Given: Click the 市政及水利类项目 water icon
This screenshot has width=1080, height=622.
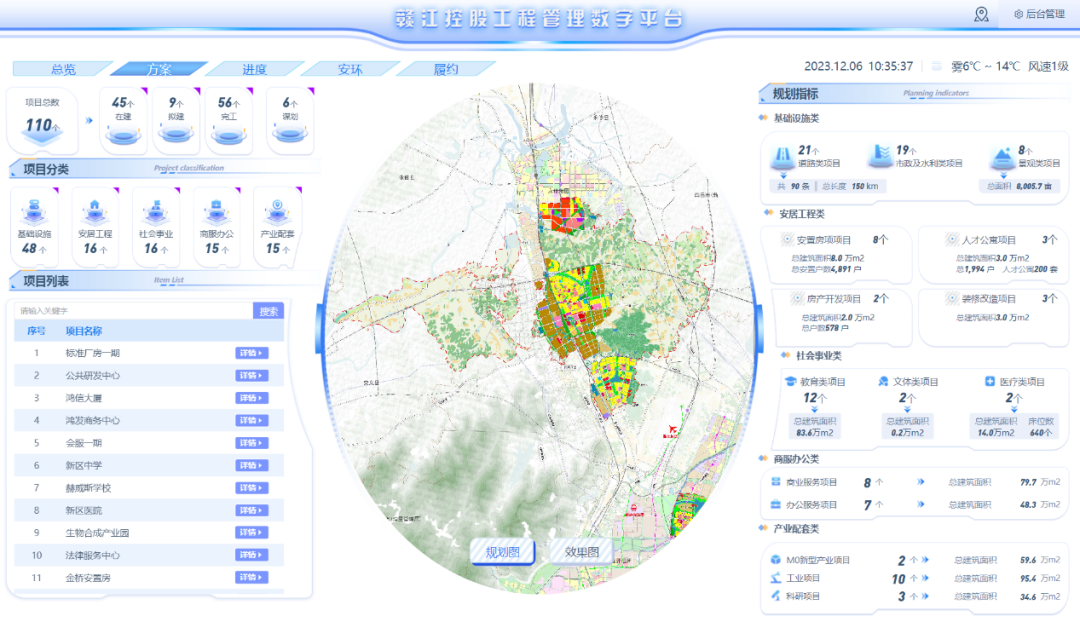Looking at the screenshot, I should click(879, 157).
